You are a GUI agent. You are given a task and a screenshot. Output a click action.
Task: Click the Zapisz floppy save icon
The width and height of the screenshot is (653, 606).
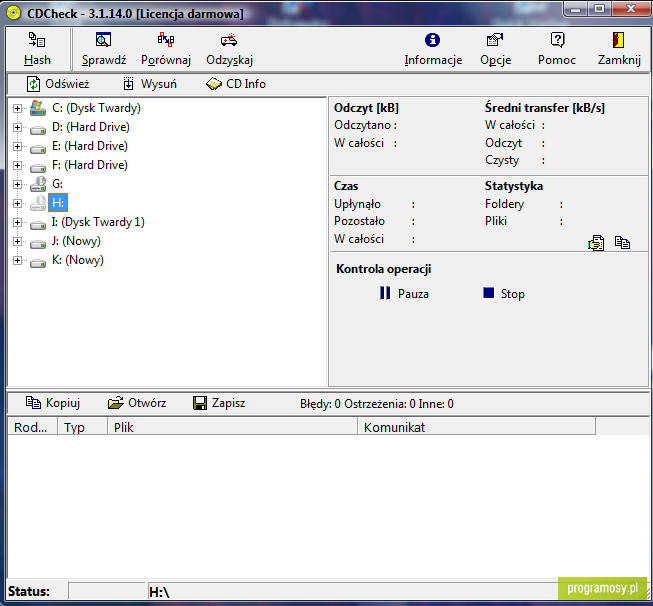(x=200, y=403)
